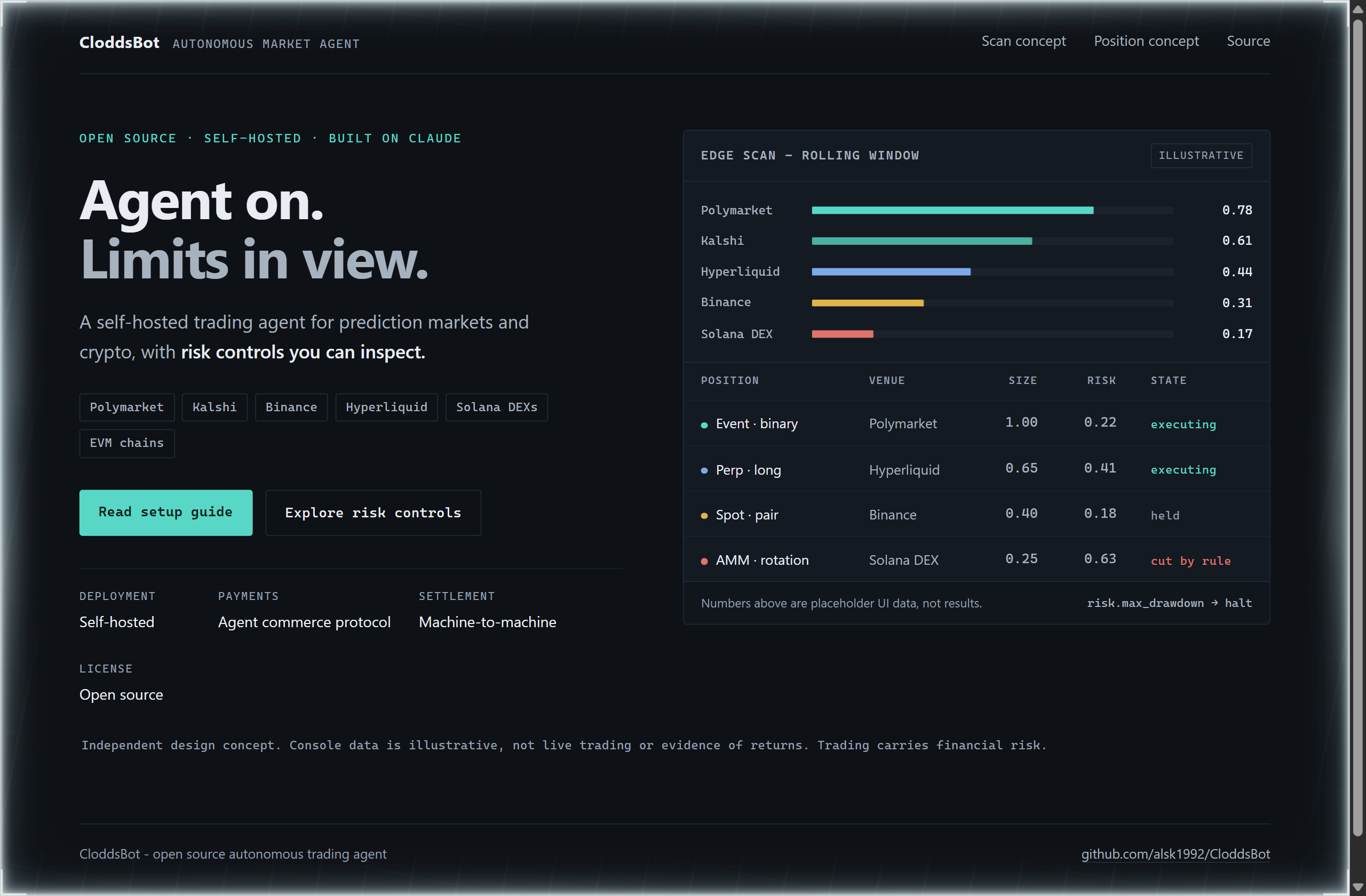Click the 'Event · binary' position label
This screenshot has width=1366, height=896.
point(757,424)
